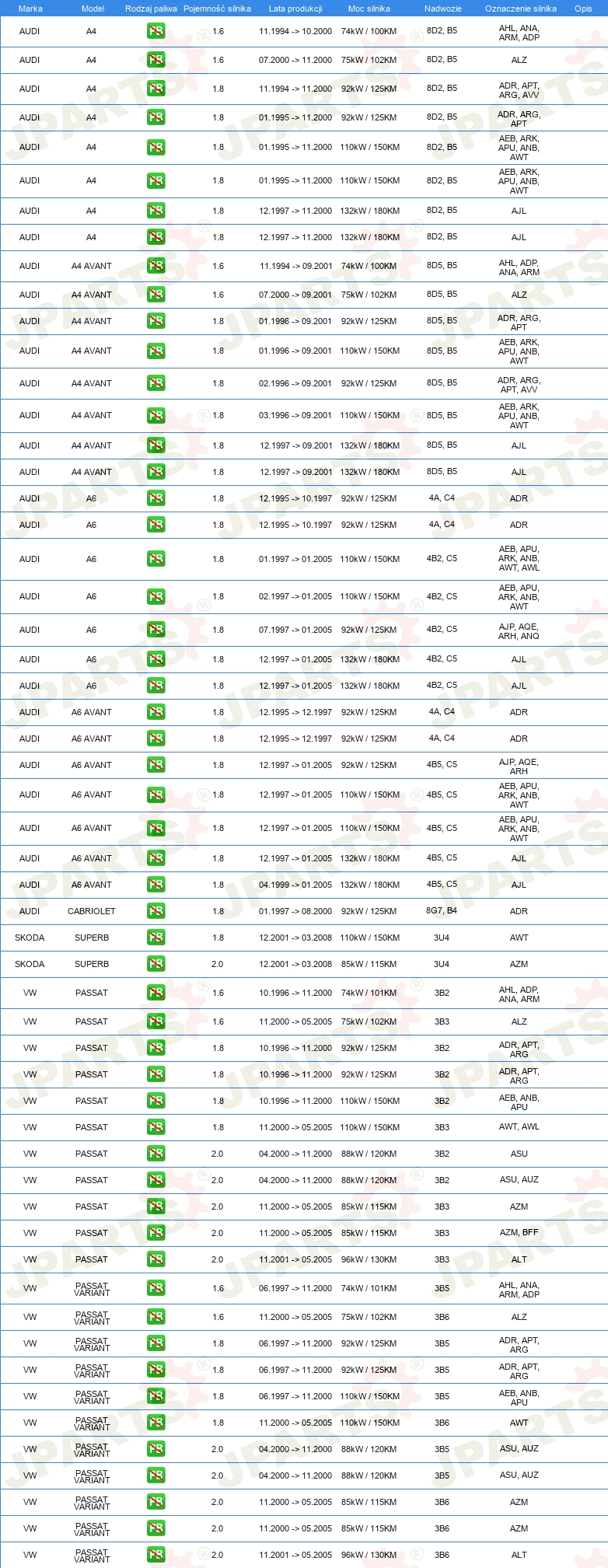
Task: Click fuel icon in Passat Variant 3B6 ALZ row
Action: pyautogui.click(x=155, y=1317)
